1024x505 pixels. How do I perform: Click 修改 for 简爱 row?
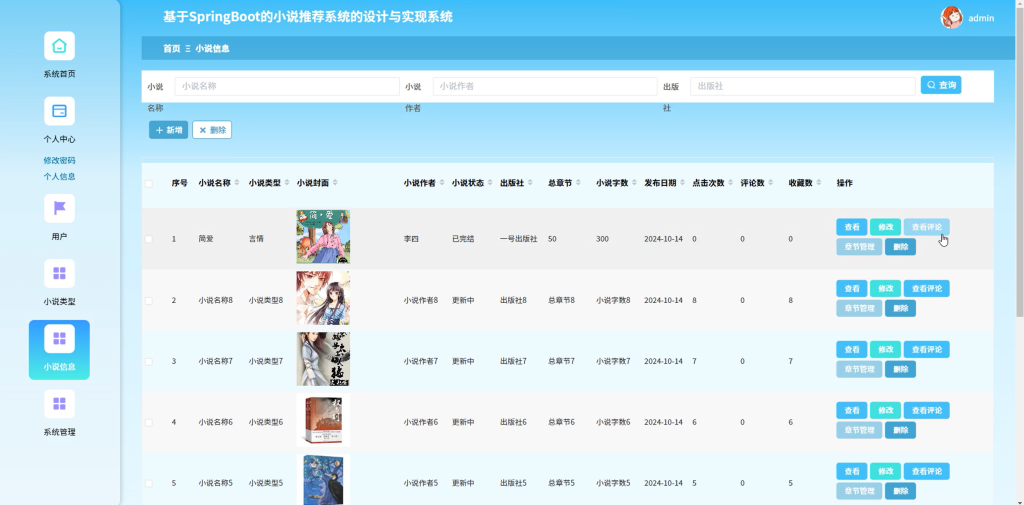[x=886, y=227]
